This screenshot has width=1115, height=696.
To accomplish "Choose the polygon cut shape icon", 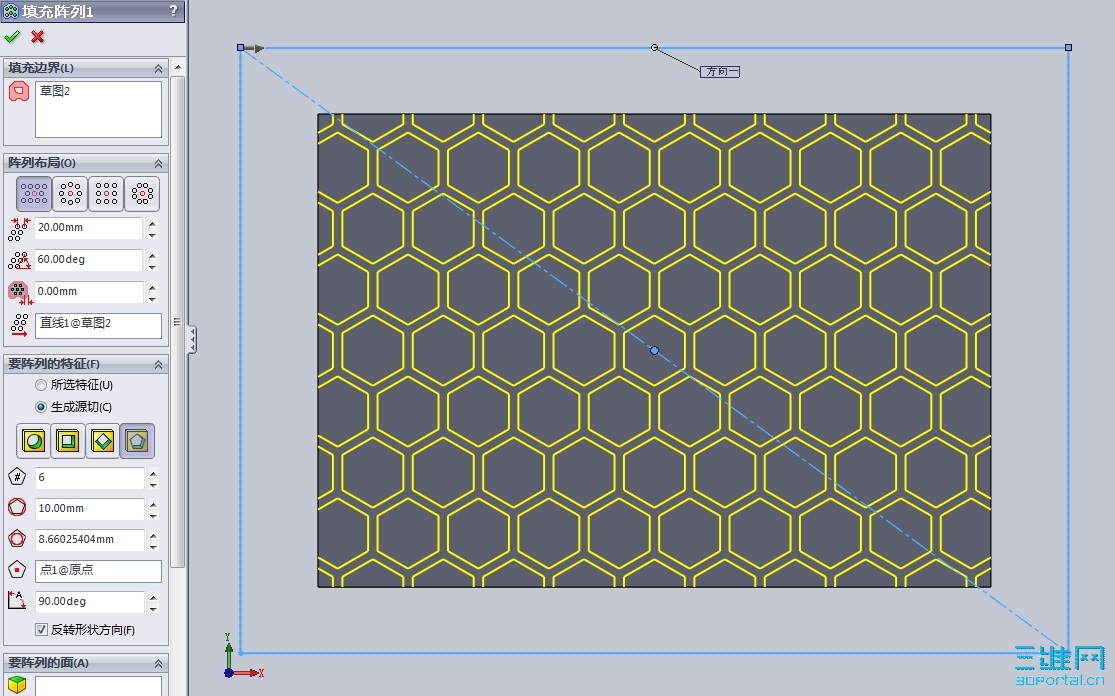I will (x=137, y=441).
